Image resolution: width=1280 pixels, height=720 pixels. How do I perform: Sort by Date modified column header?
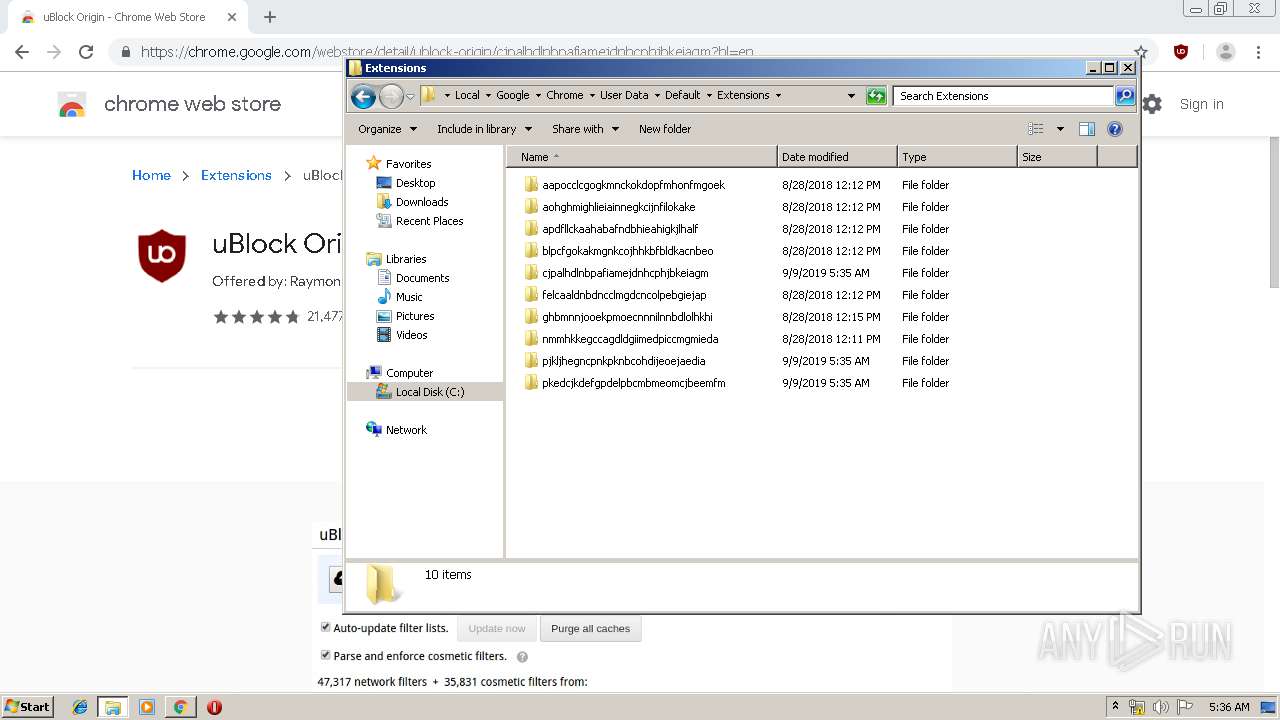click(x=837, y=157)
